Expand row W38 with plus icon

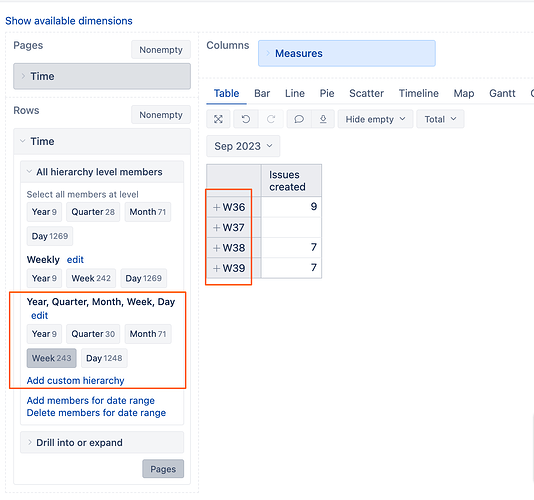216,248
